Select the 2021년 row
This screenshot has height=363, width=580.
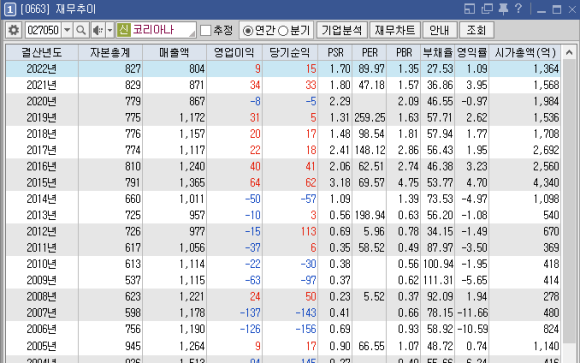[283, 85]
